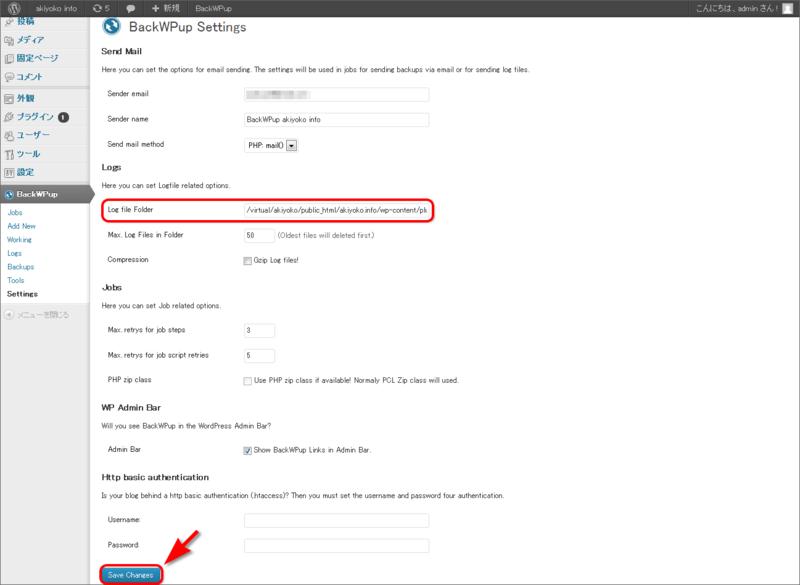
Task: Click the settings sliders icon
Action: (9, 173)
